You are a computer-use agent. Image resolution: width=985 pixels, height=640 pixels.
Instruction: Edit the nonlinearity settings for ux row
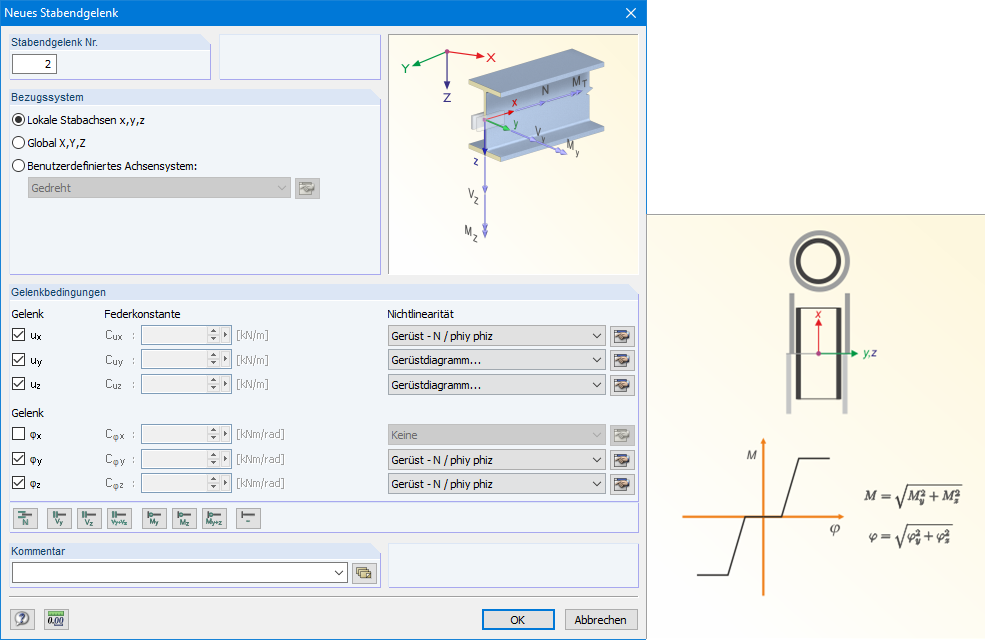click(622, 336)
